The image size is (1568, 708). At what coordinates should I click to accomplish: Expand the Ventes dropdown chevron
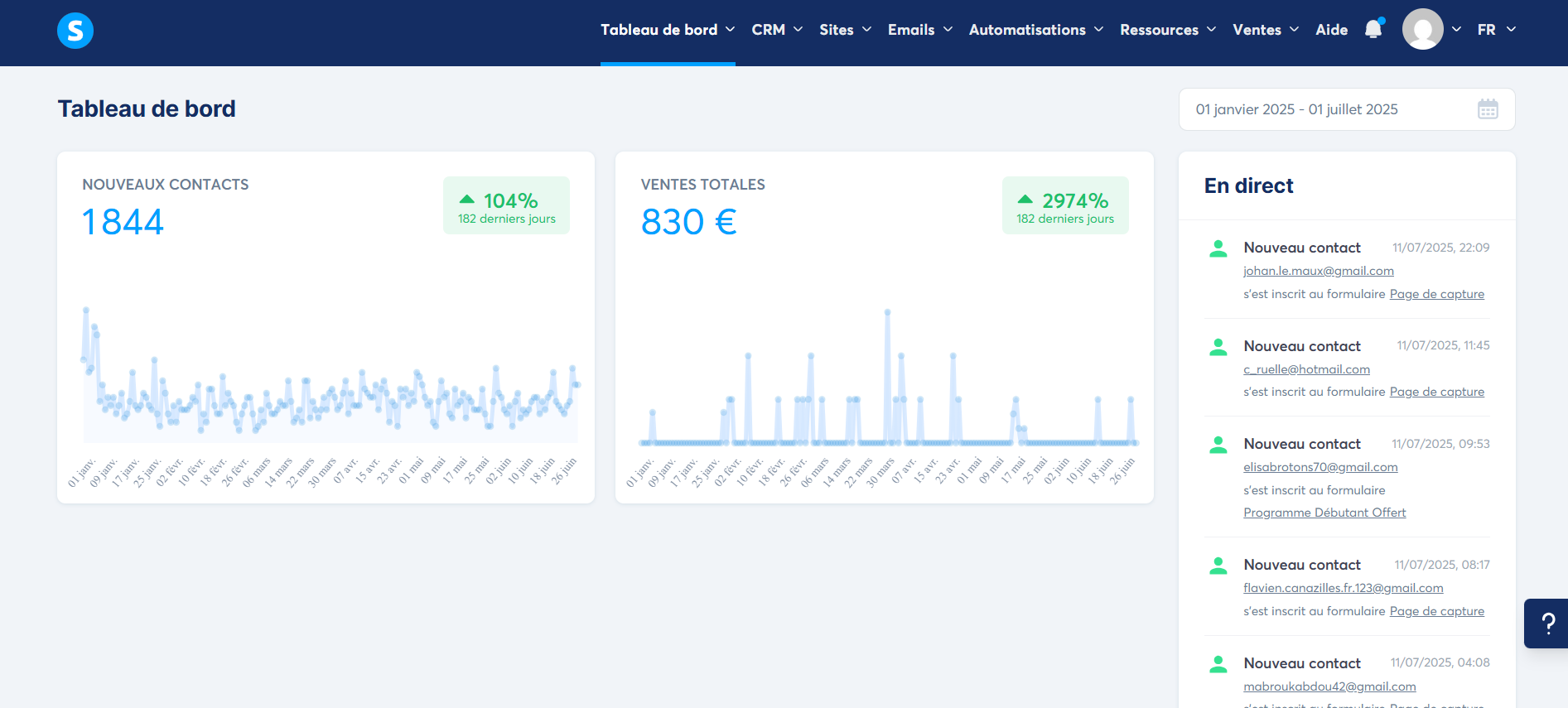point(1294,30)
